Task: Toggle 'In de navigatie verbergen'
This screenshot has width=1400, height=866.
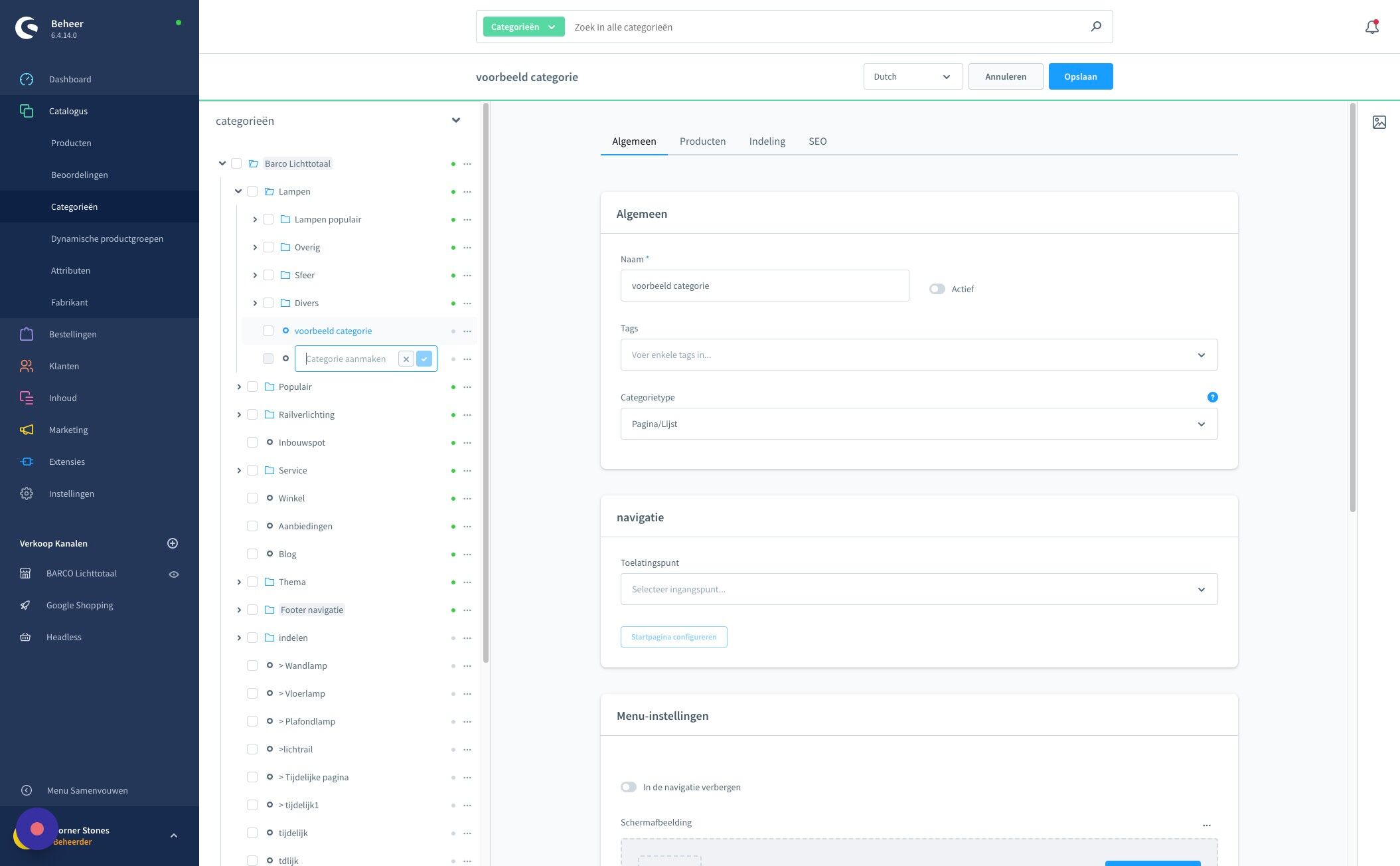Action: (x=628, y=786)
